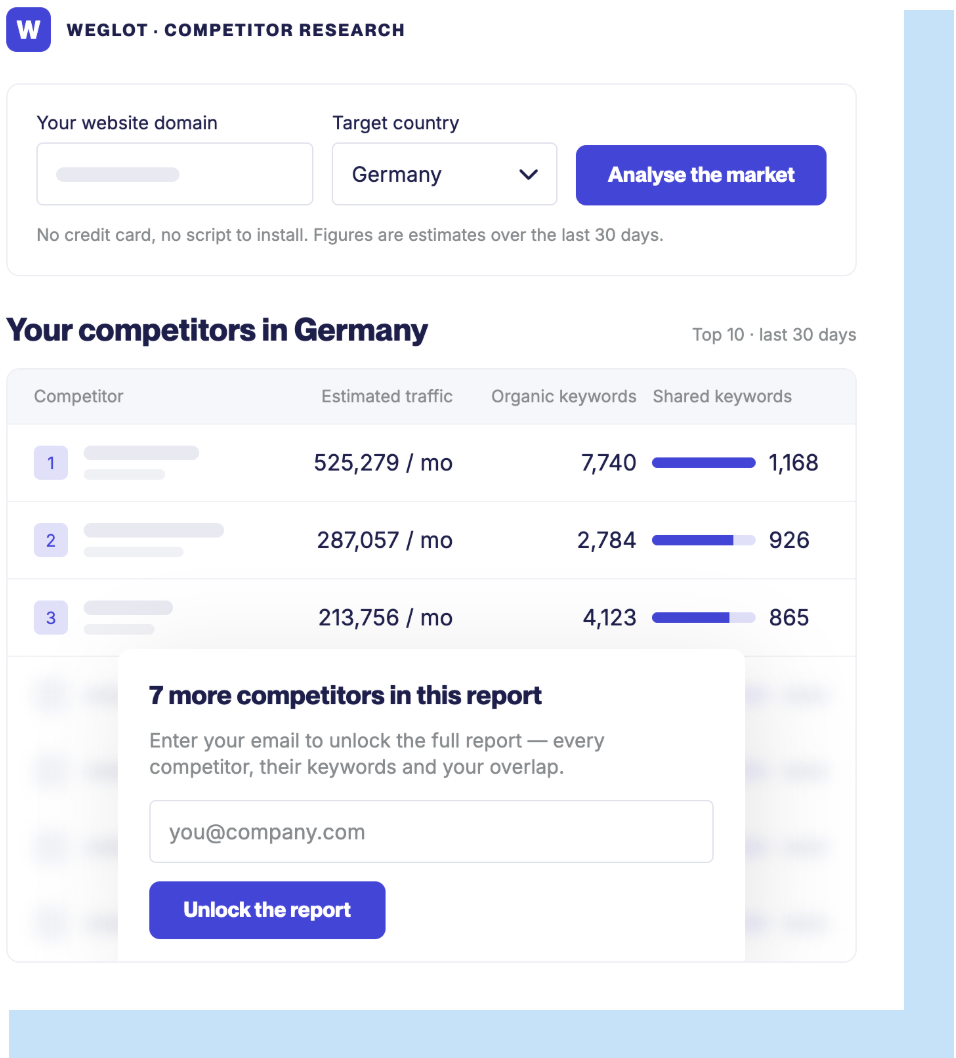Click the Enter your email to unlock description text

(x=376, y=754)
